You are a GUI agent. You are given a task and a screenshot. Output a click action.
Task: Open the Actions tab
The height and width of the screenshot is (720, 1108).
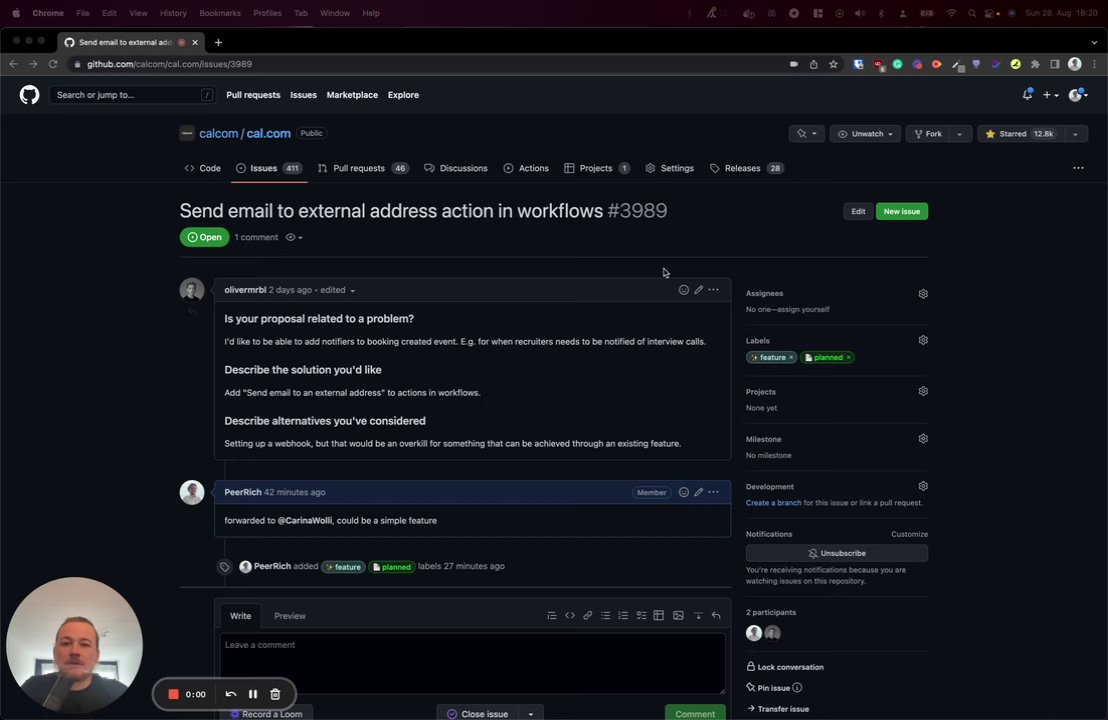[x=526, y=168]
